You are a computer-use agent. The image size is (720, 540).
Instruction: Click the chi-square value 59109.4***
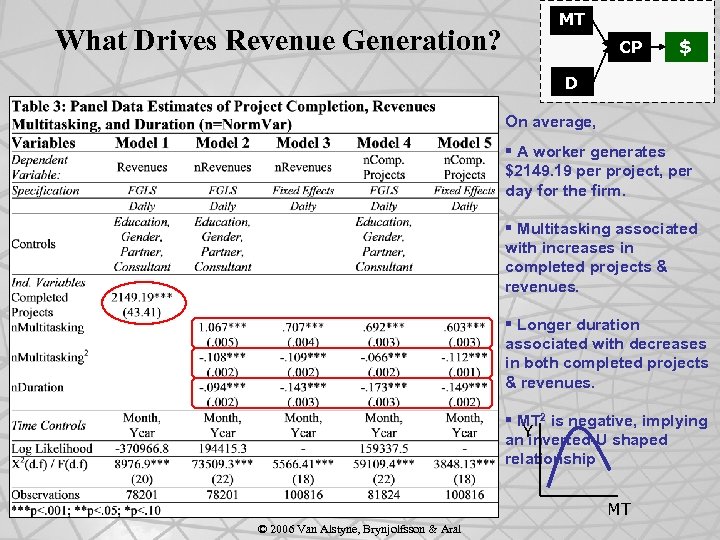click(384, 464)
